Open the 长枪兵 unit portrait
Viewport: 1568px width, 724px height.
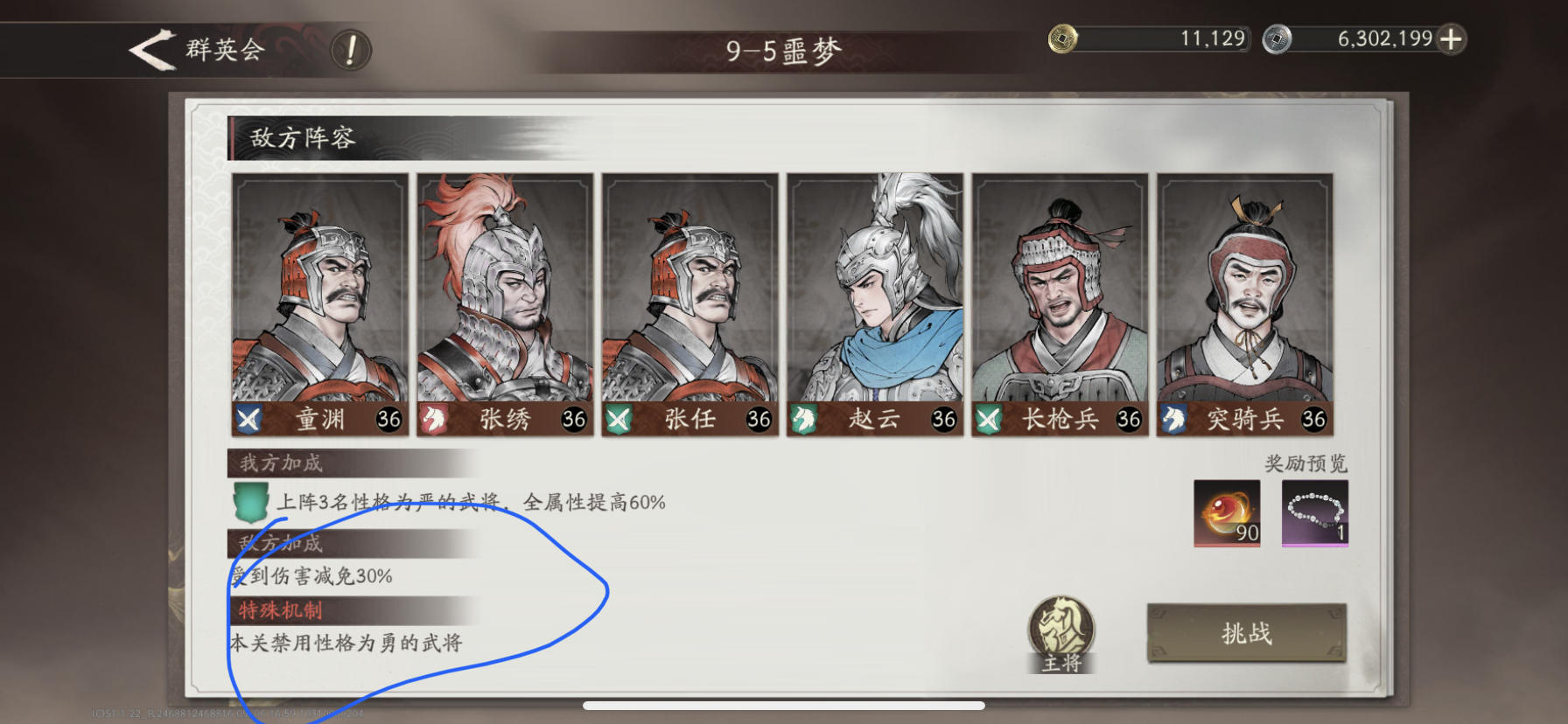1060,304
